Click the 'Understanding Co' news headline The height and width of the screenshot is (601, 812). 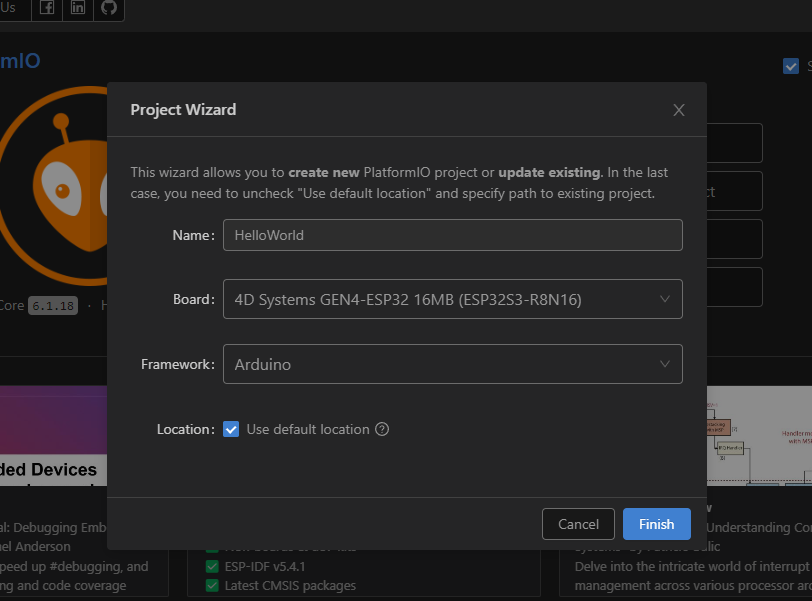click(759, 527)
